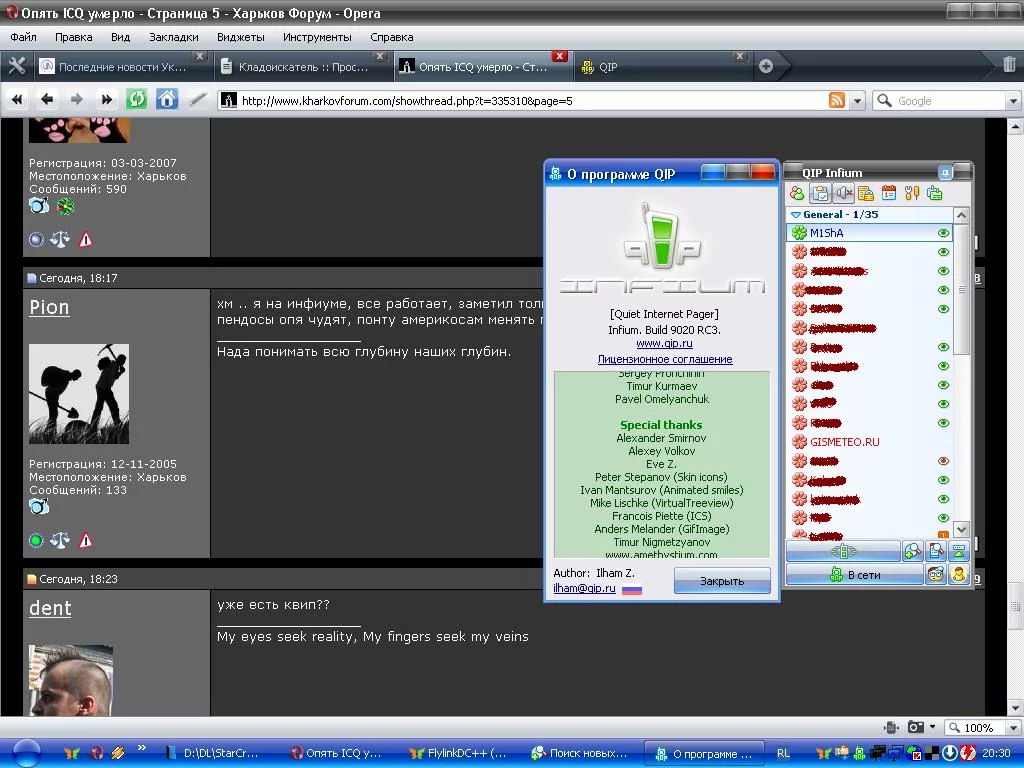Screen dimensions: 1024x768
Task: Click the Windows Start orb
Action: (x=26, y=754)
